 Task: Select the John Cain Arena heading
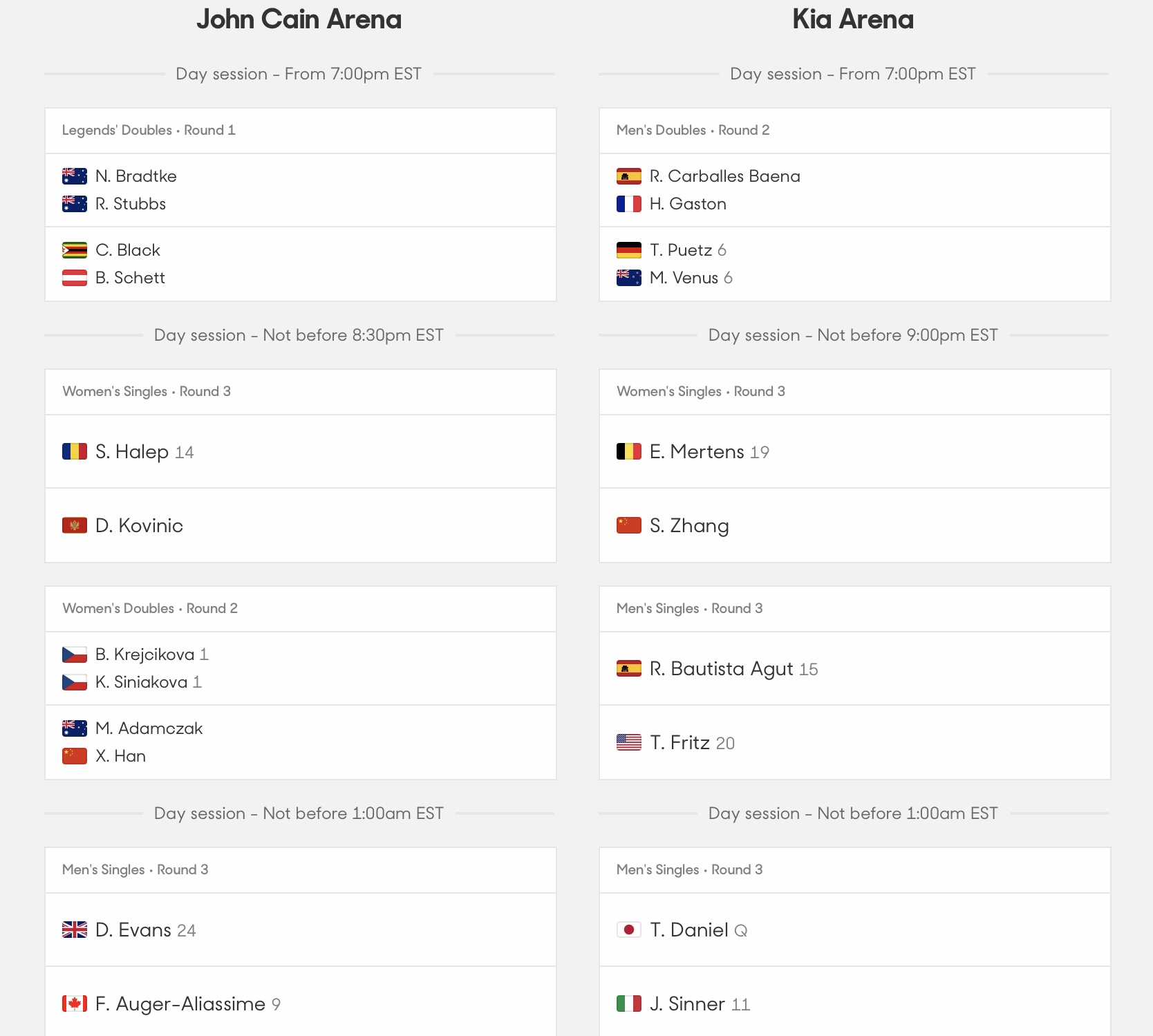coord(299,19)
